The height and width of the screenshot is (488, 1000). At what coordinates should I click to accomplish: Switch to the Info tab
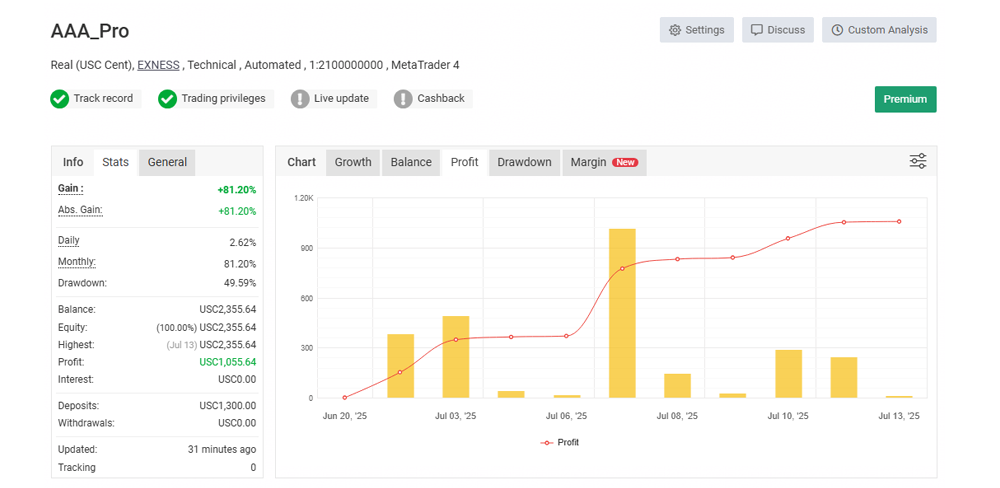pos(73,162)
